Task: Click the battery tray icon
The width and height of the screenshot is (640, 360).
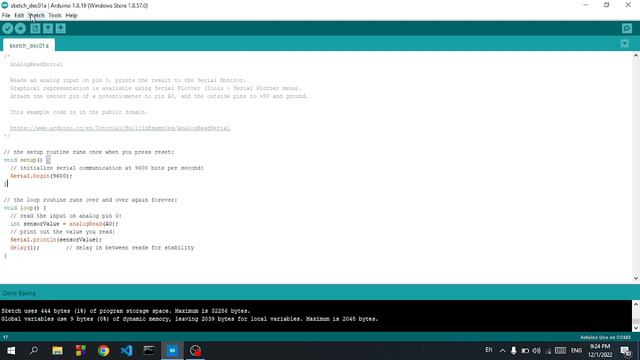Action: [x=525, y=351]
